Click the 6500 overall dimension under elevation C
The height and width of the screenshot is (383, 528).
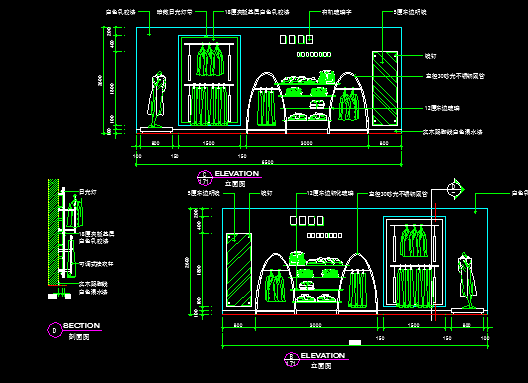268,162
